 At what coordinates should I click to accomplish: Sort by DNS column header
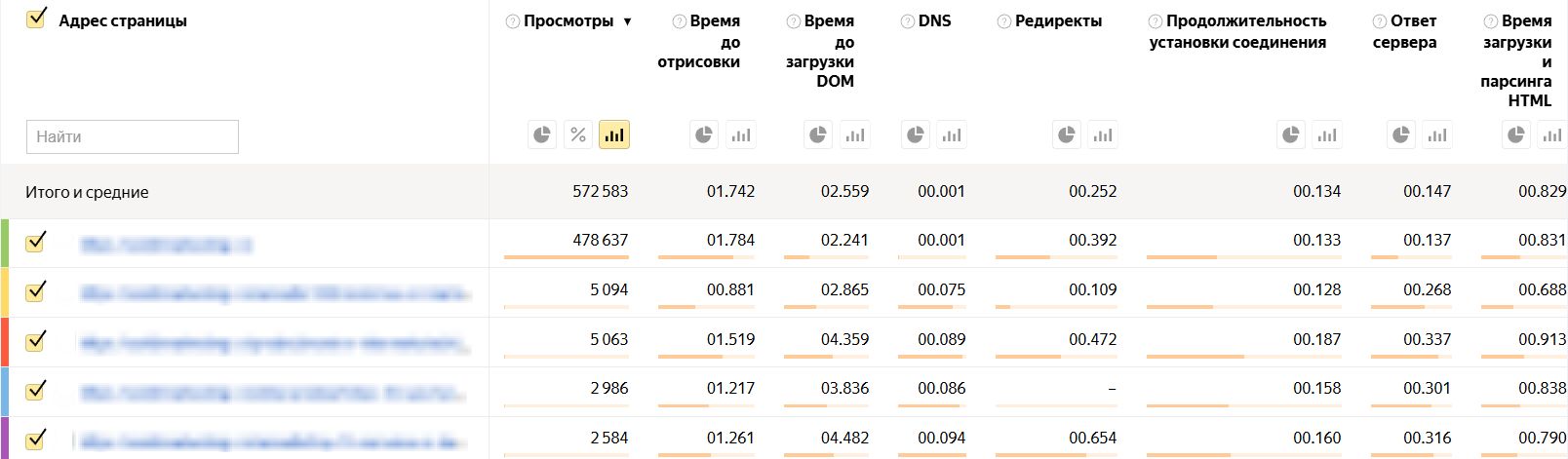934,20
